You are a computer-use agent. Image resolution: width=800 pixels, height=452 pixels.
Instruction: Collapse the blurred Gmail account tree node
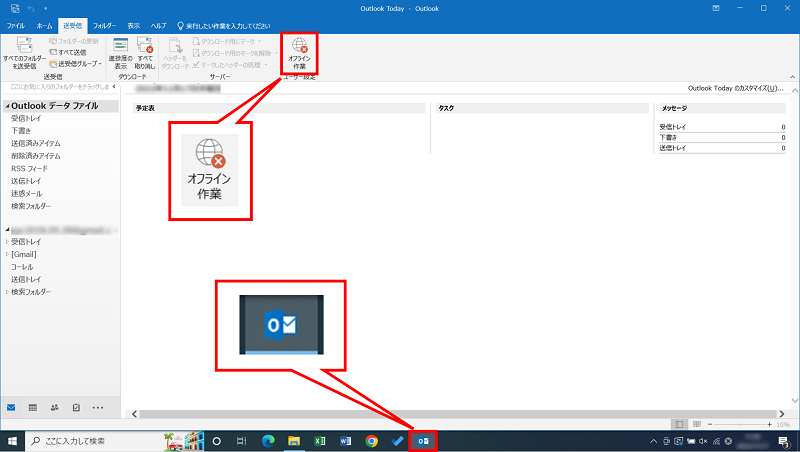point(7,231)
